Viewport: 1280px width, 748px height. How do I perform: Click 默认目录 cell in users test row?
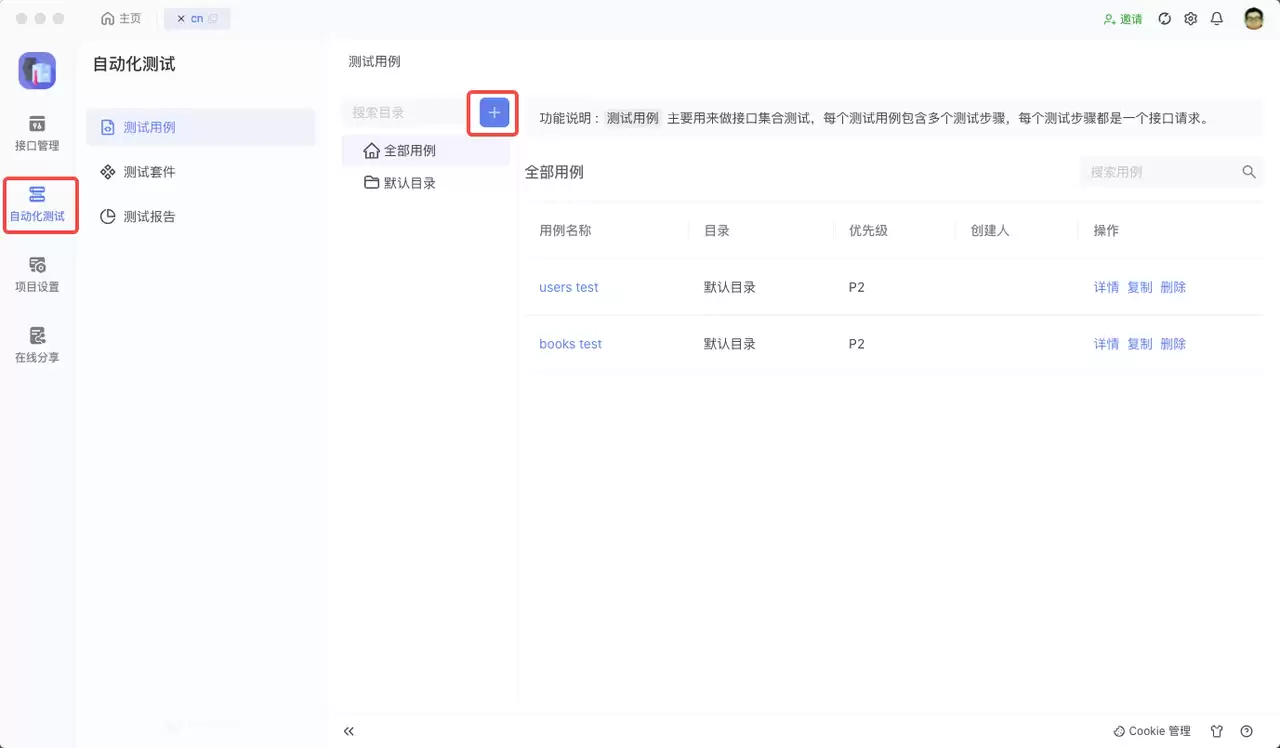730,287
